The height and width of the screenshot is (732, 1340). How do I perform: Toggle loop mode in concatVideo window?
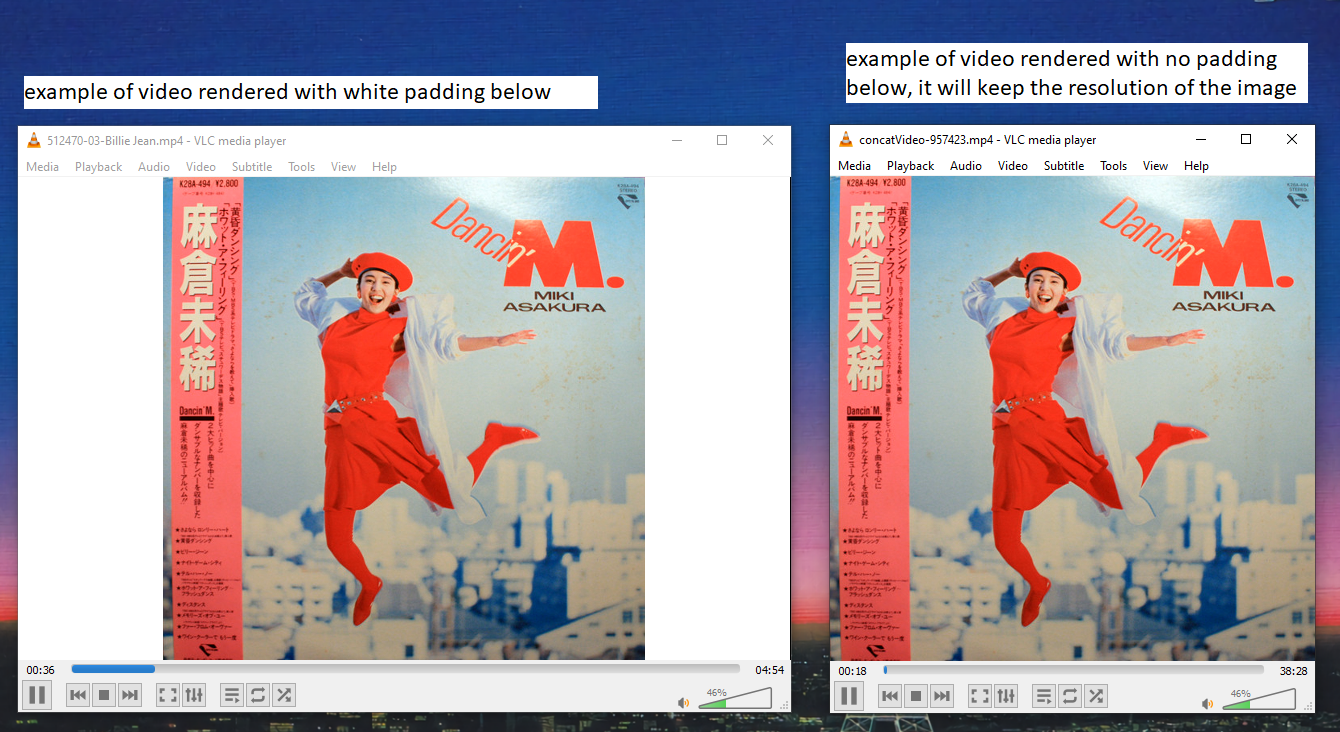coord(1070,696)
